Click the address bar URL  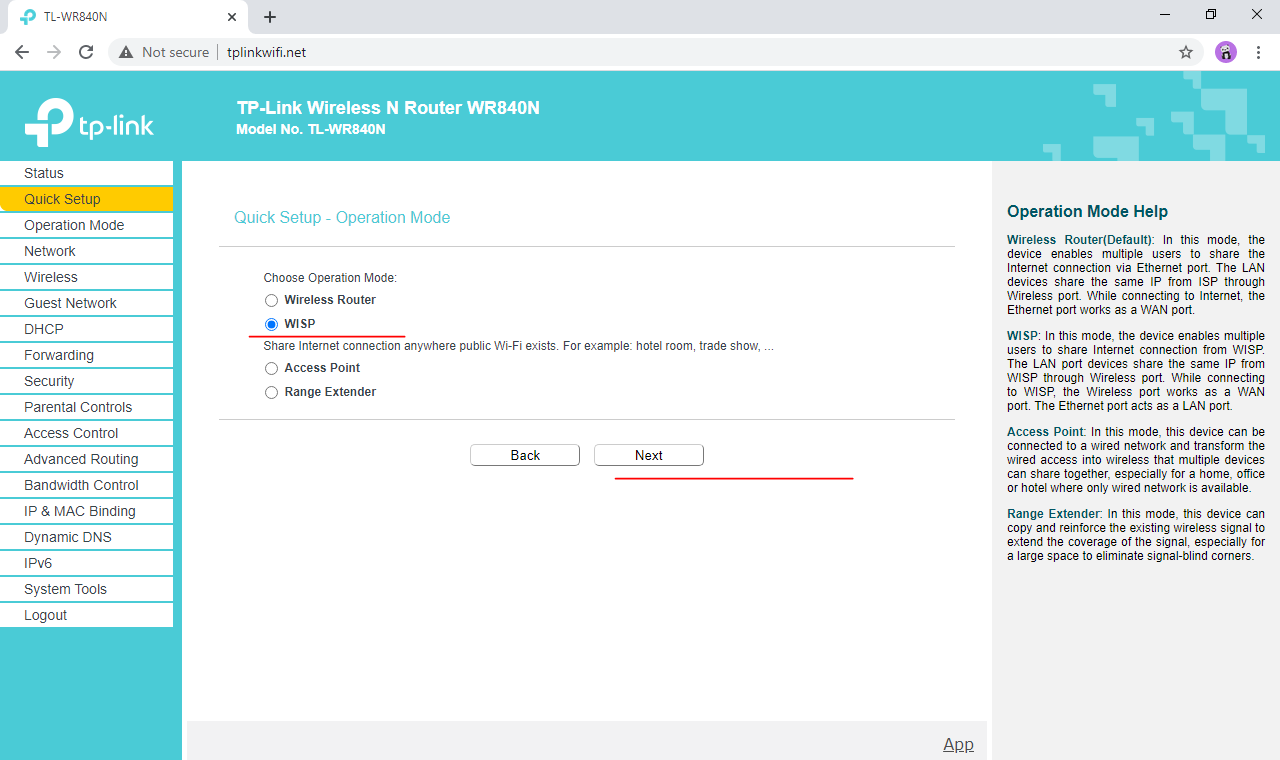tap(266, 52)
